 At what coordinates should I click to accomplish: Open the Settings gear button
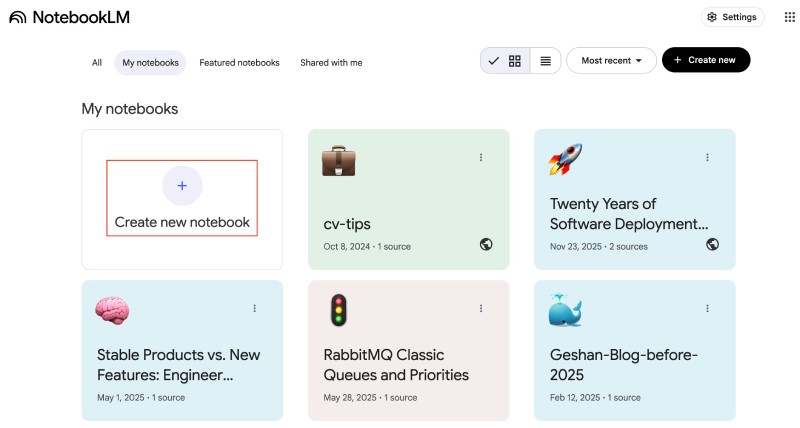(732, 17)
